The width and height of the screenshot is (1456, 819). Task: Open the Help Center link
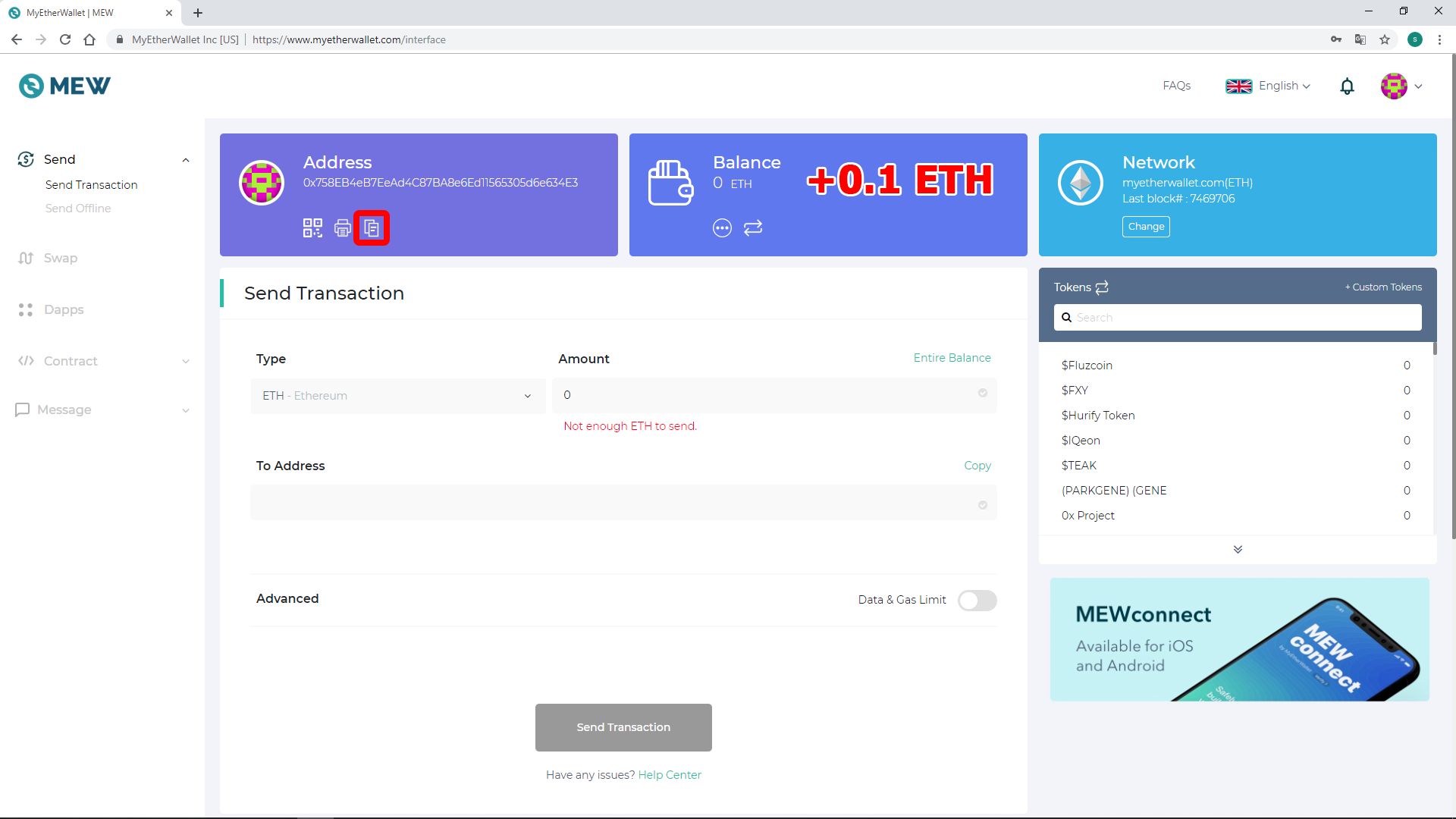[670, 775]
